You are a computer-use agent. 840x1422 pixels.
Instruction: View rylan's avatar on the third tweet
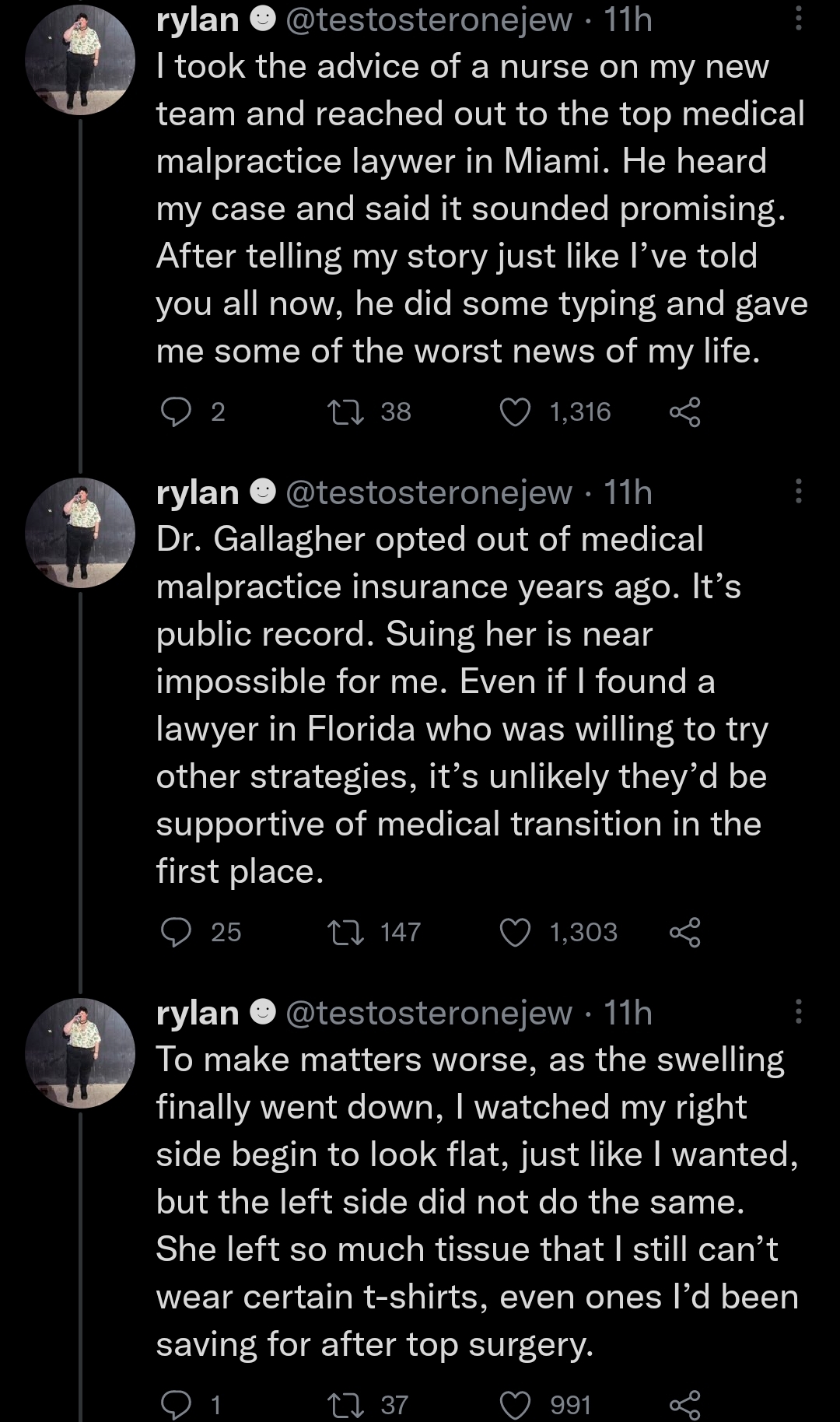[80, 1053]
